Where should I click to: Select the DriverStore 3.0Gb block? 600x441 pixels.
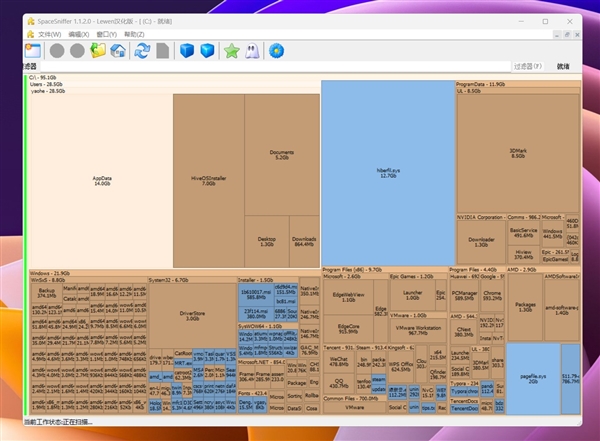pos(192,315)
